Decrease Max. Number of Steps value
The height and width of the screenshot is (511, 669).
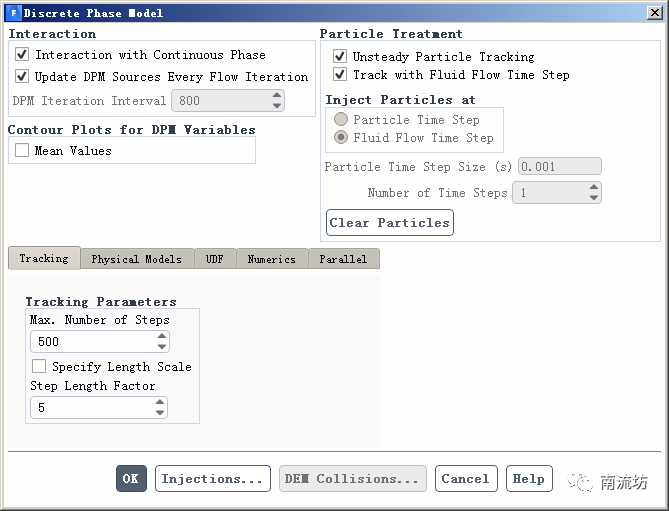point(160,346)
